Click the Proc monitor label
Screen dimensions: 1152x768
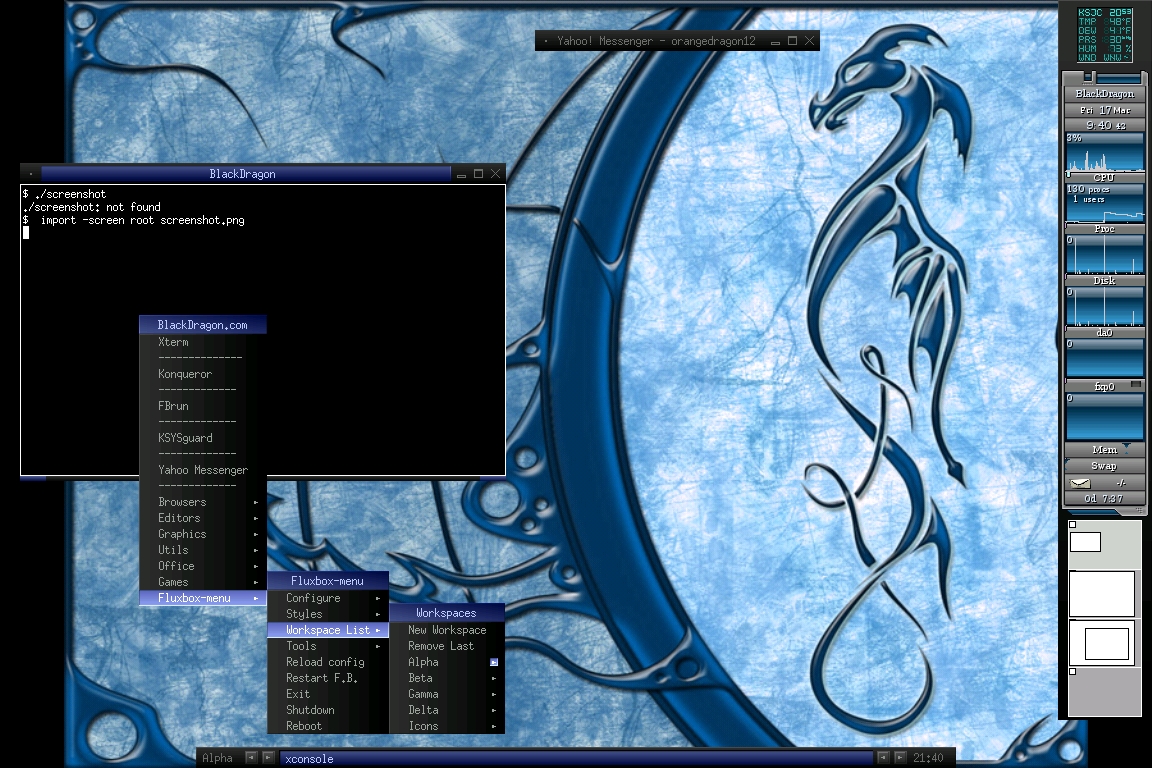1104,229
